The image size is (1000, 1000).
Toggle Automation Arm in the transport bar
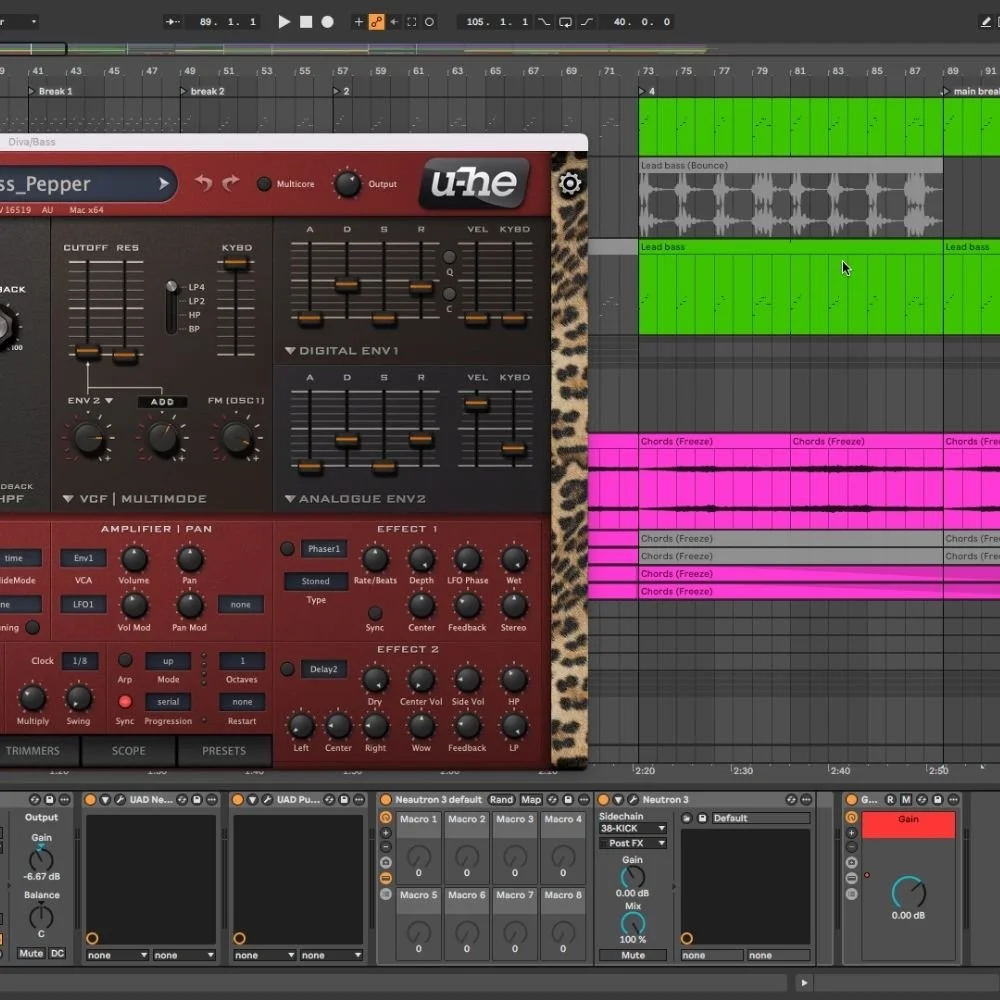tap(377, 22)
